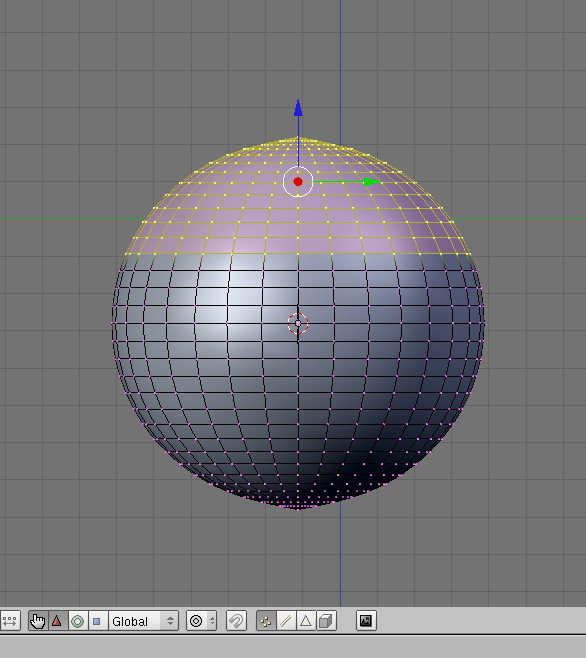Click the pivot dots icon at toolbar left
This screenshot has height=658, width=586.
10,621
